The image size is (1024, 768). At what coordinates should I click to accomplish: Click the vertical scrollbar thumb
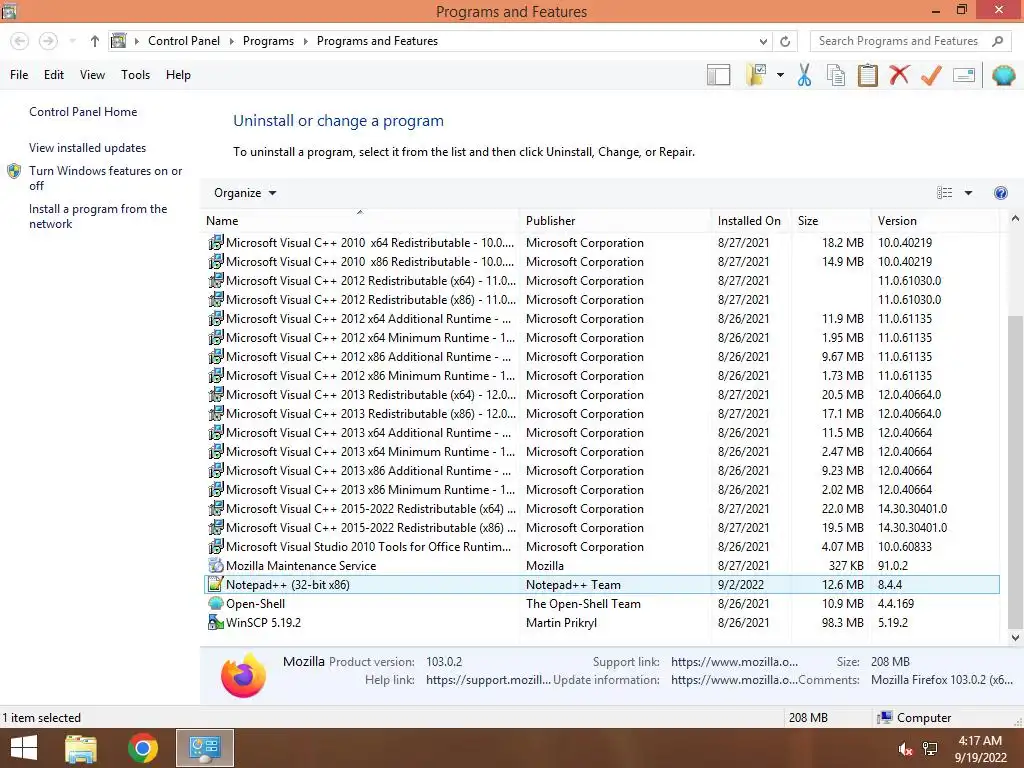click(1015, 470)
